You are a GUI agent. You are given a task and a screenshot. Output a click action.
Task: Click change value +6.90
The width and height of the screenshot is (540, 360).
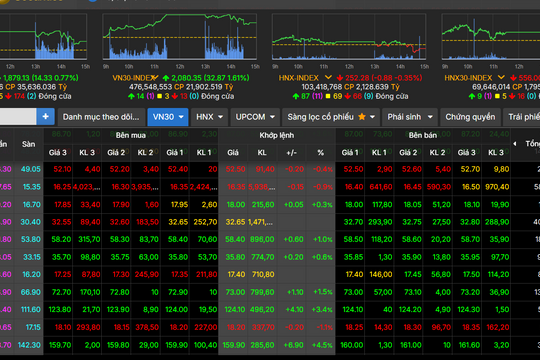point(294,344)
